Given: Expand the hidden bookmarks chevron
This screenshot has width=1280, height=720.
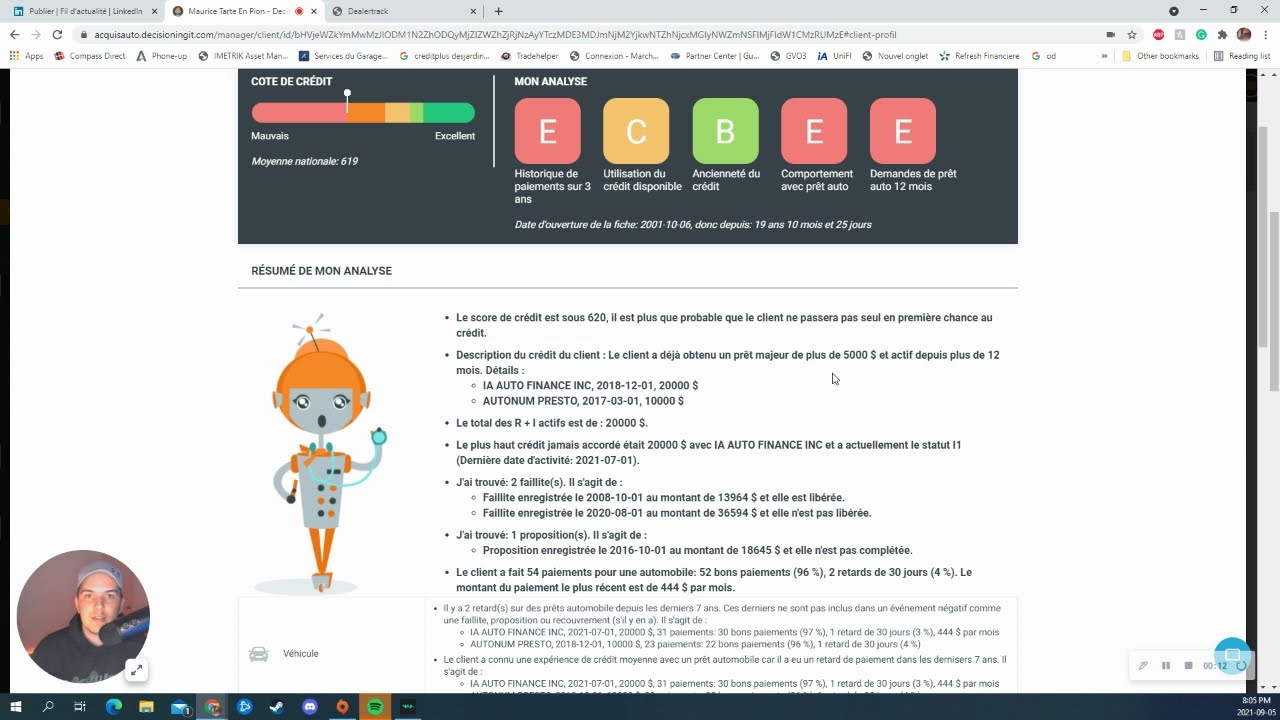Looking at the screenshot, I should 1104,56.
